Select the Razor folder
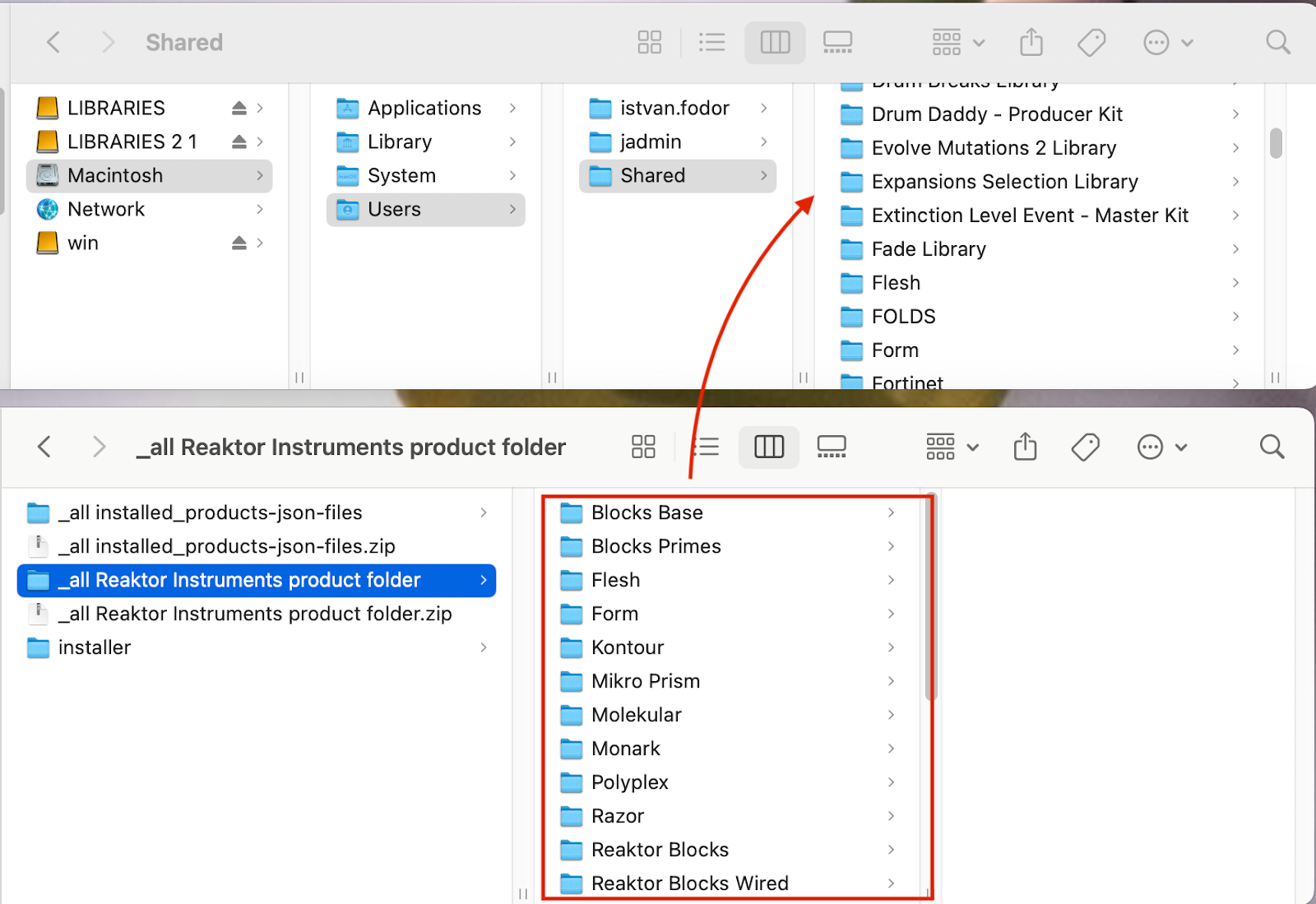Viewport: 1316px width, 904px height. tap(729, 816)
